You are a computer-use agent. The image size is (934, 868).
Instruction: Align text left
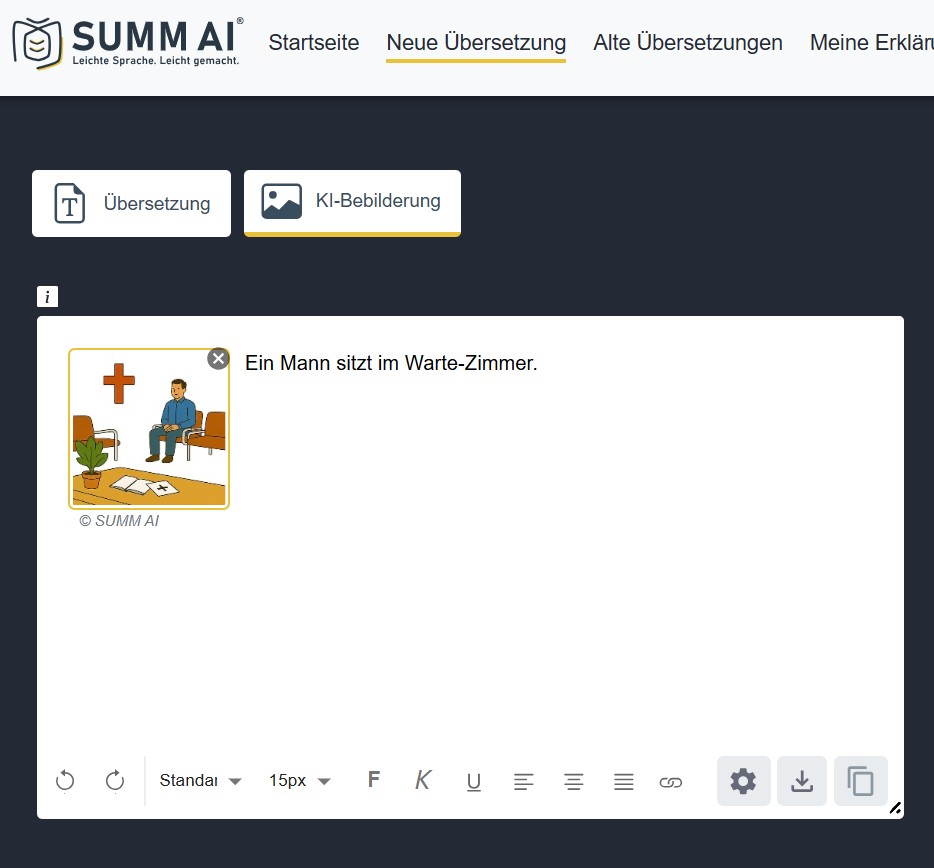pyautogui.click(x=524, y=781)
